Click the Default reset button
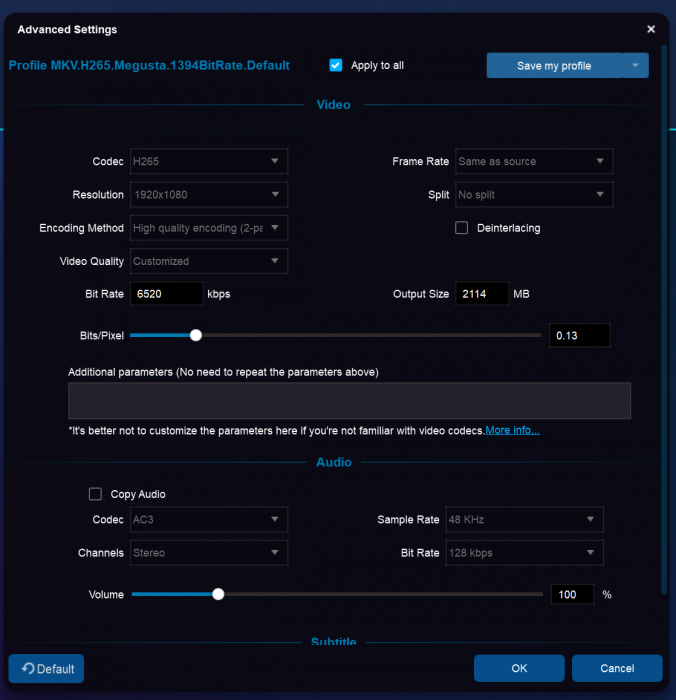Image resolution: width=676 pixels, height=700 pixels. pos(46,668)
